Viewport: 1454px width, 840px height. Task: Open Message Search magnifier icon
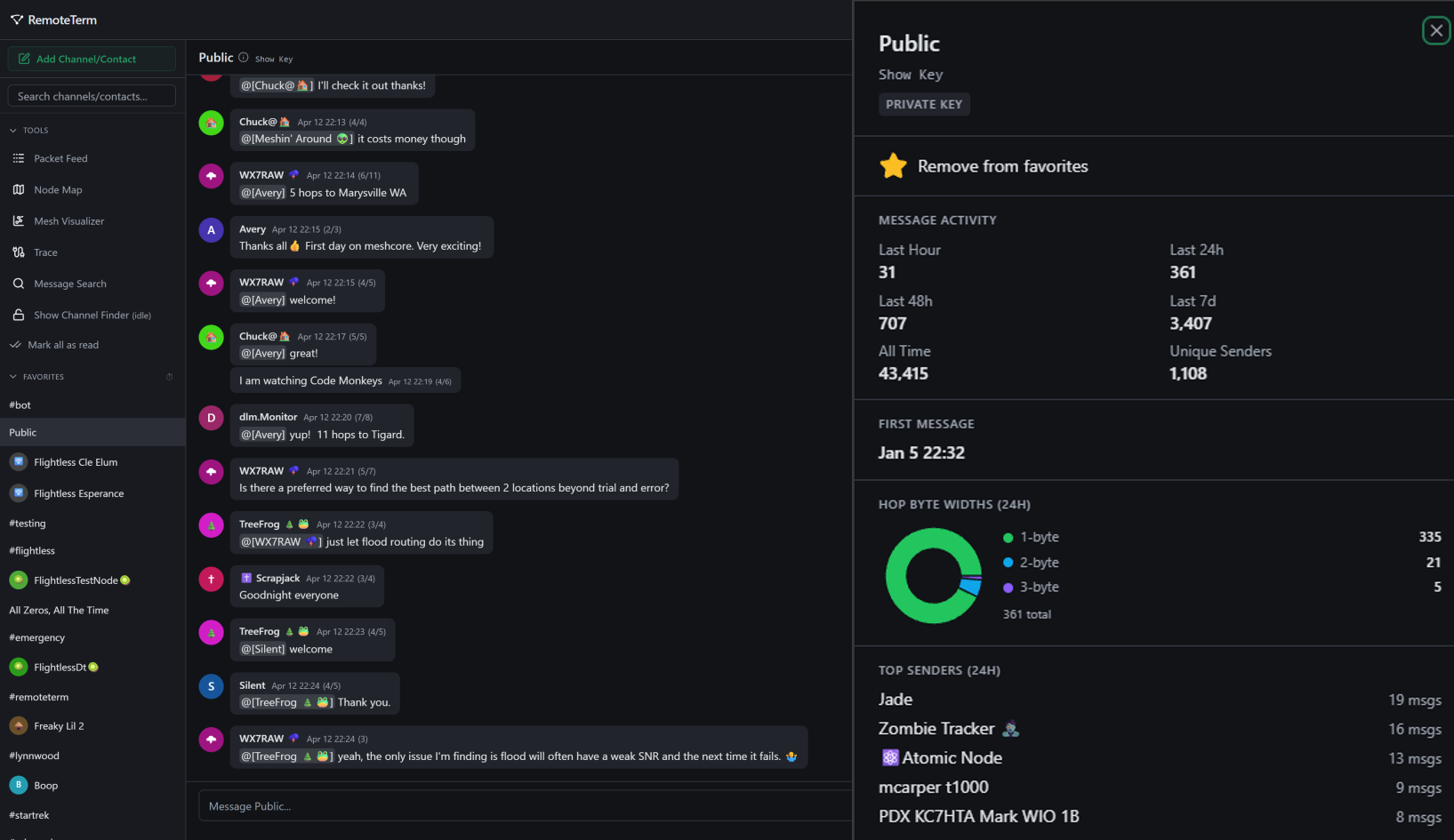click(19, 284)
